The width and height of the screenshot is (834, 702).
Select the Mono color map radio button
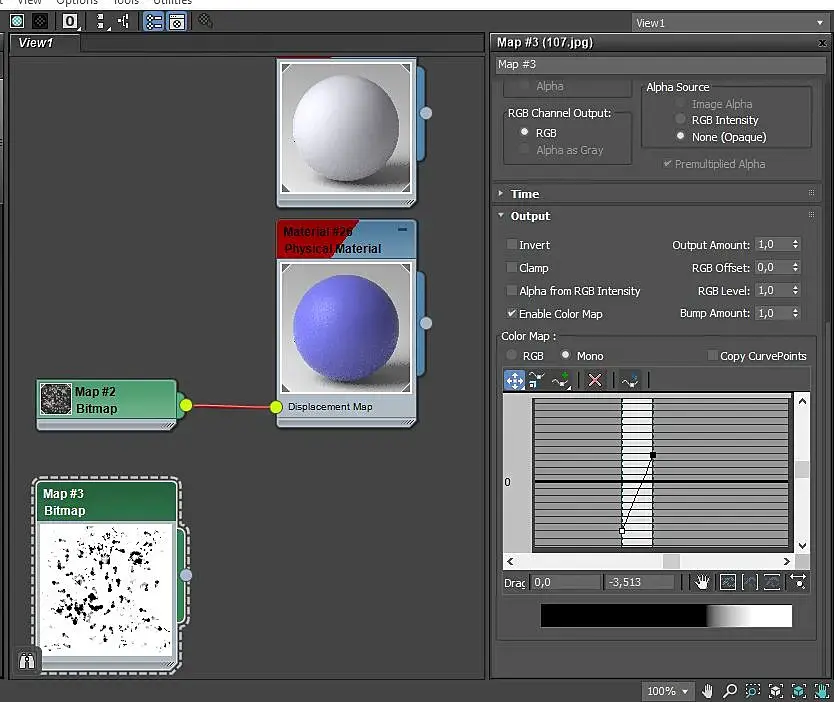(565, 355)
